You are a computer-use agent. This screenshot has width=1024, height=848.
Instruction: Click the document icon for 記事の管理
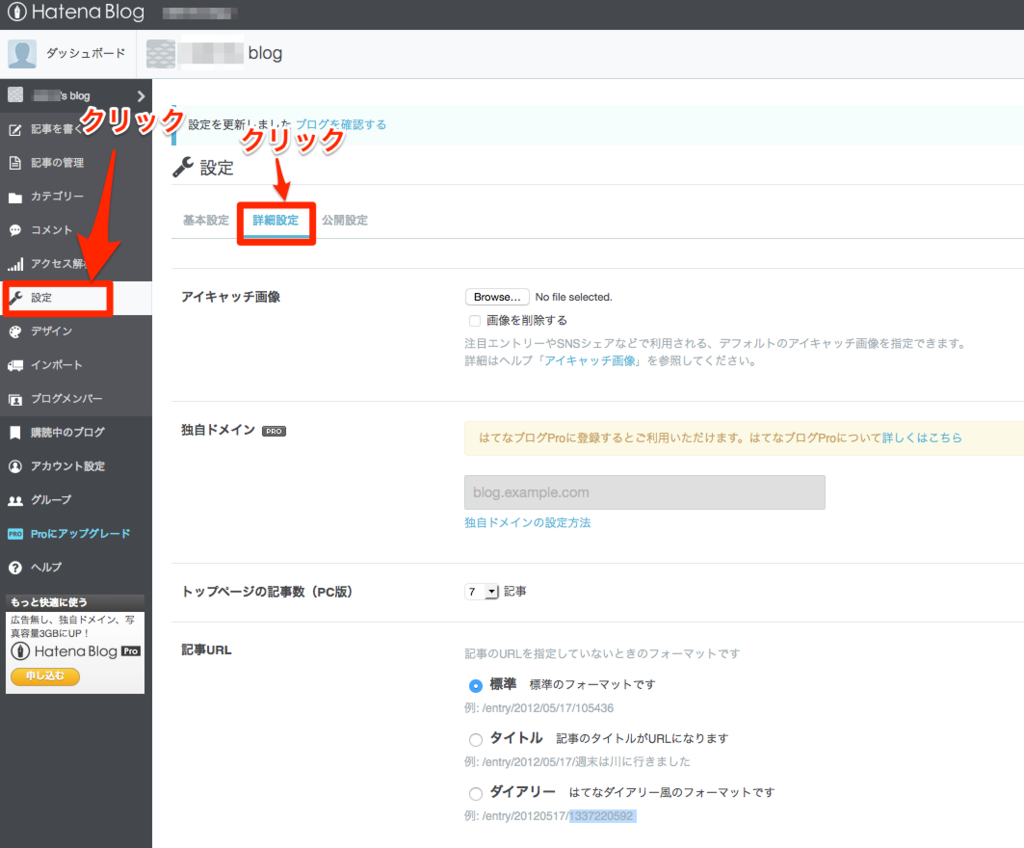(x=15, y=163)
